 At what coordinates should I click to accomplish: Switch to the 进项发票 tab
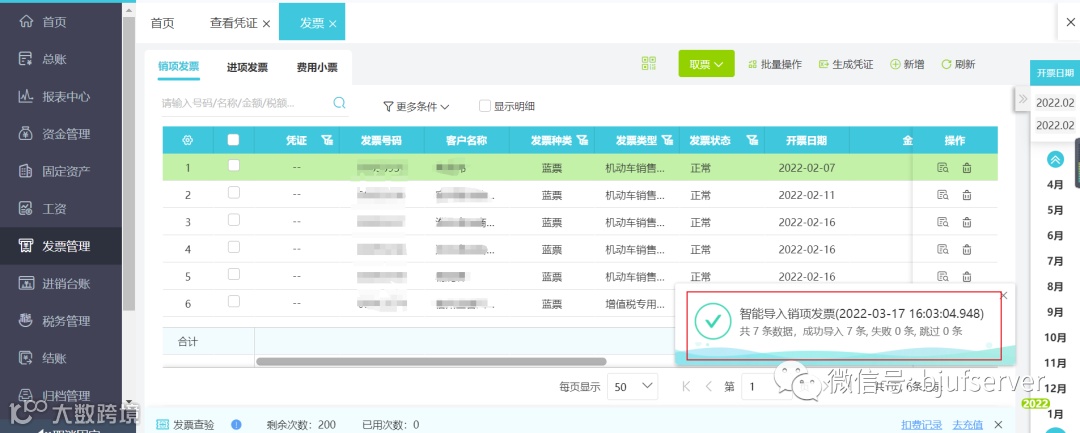click(247, 67)
